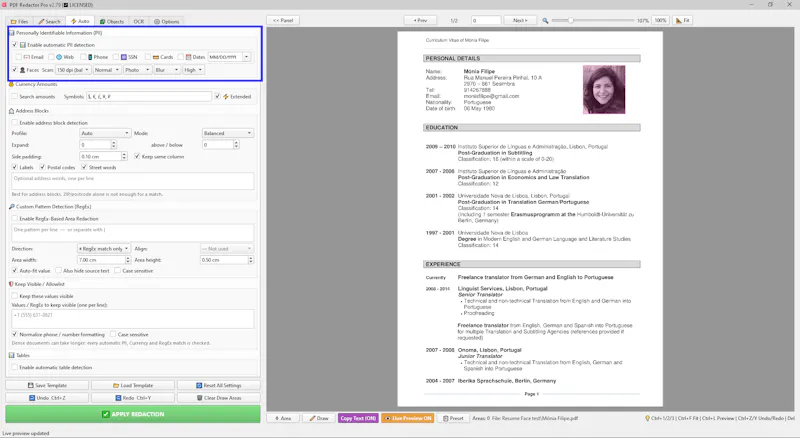Screen dimensions: 800x438
Task: Switch to the OCR tab
Action: [x=139, y=21]
